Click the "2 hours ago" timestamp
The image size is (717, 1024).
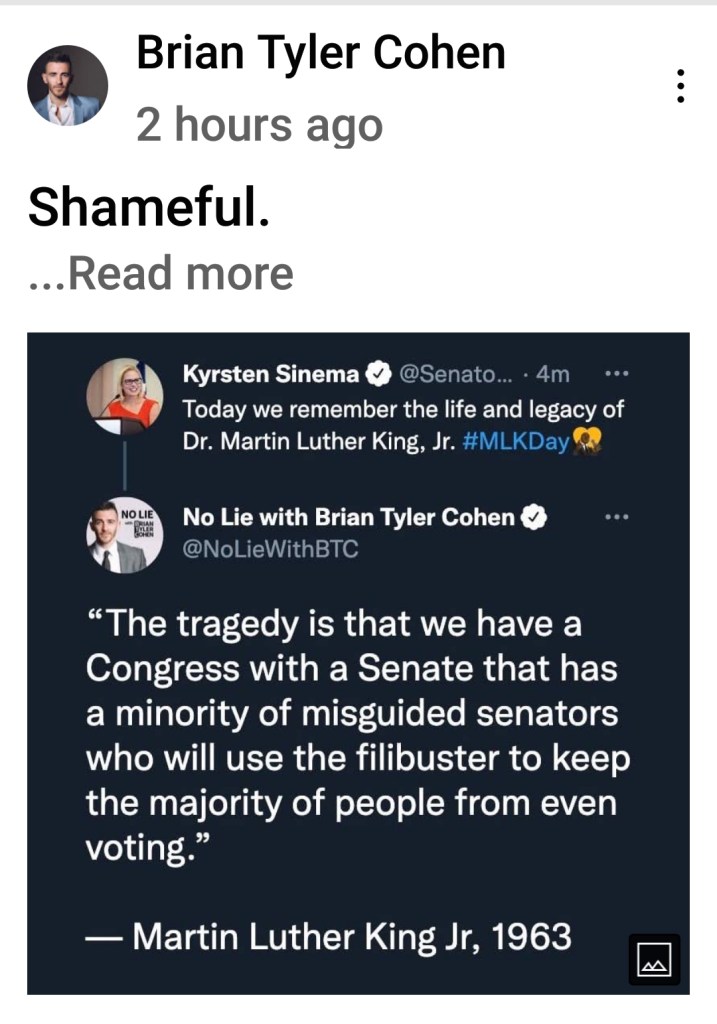pyautogui.click(x=259, y=125)
